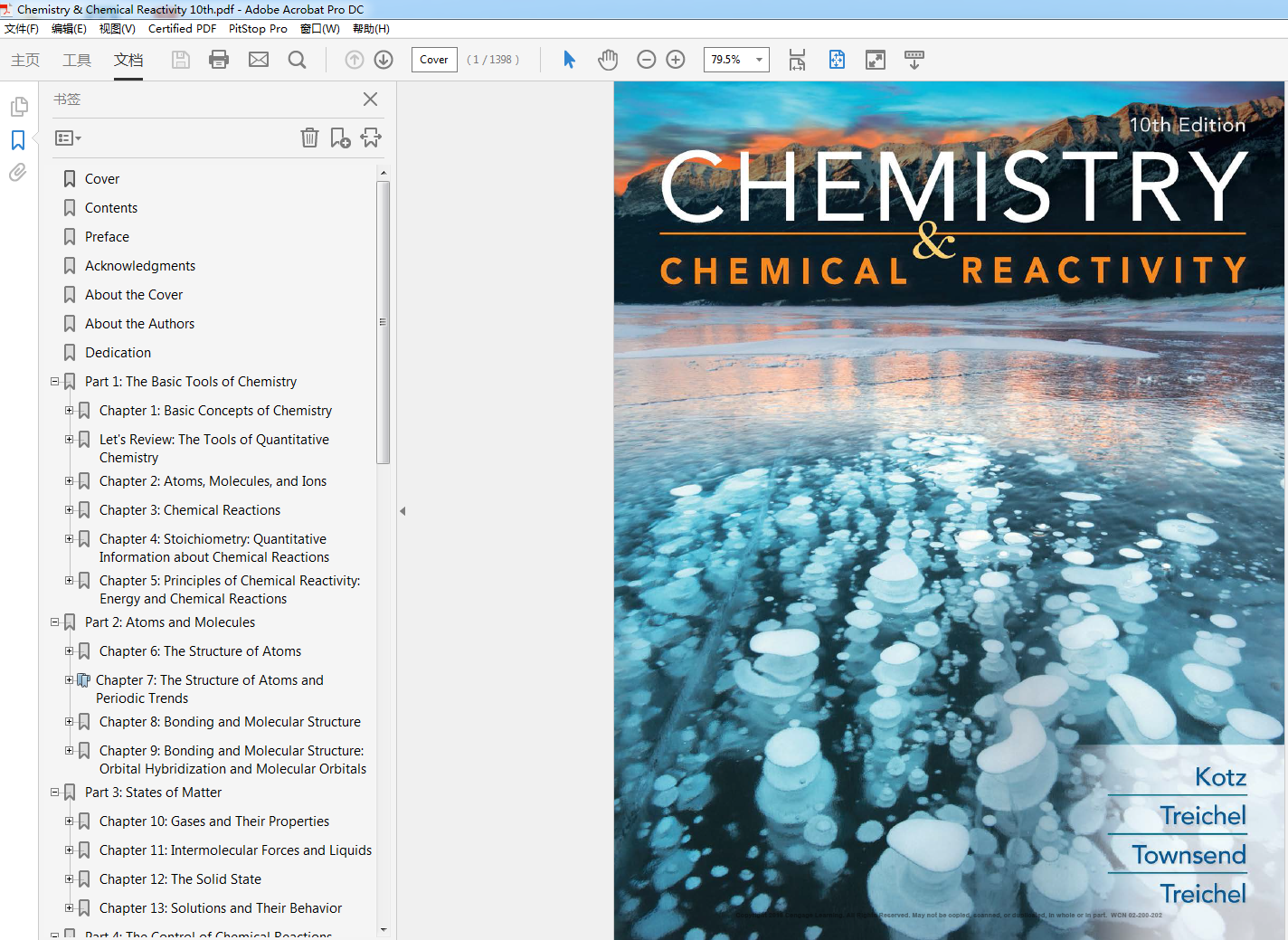Open the 文件(F) menu
Viewport: 1288px width, 940px height.
pos(22,29)
